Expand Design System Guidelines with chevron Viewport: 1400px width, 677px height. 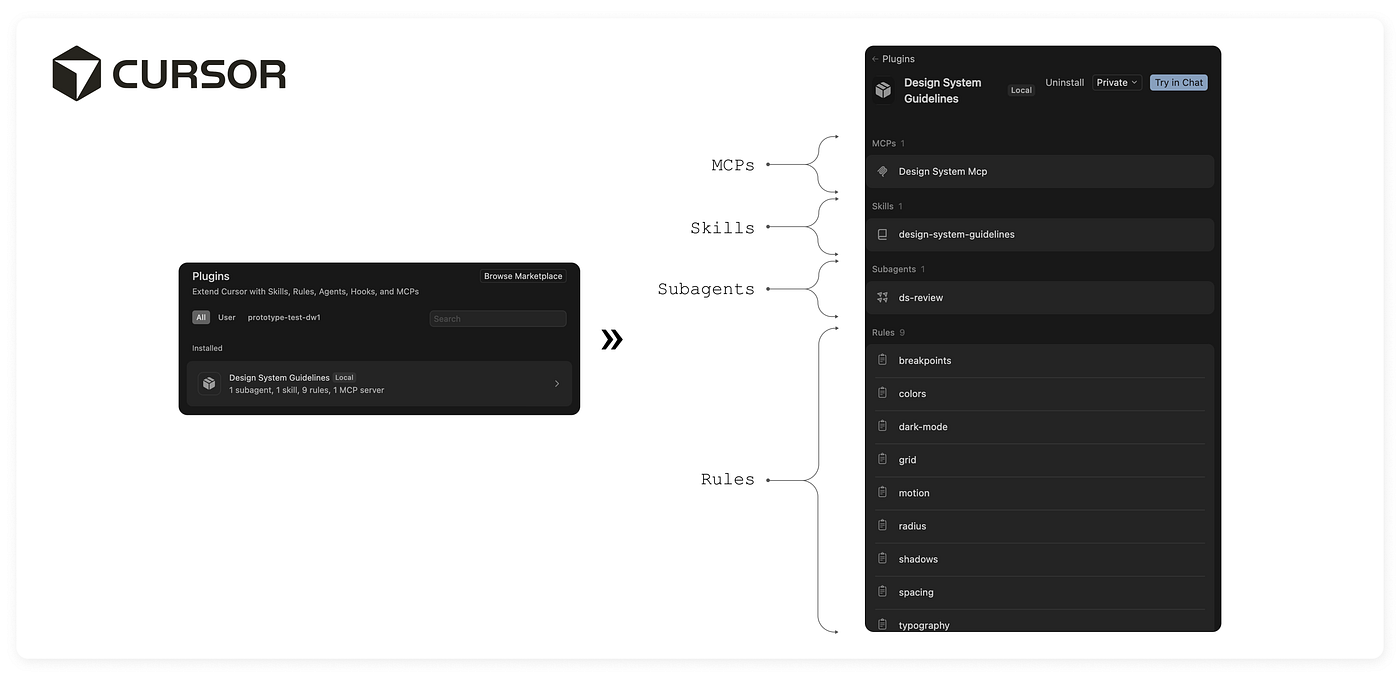pos(557,384)
